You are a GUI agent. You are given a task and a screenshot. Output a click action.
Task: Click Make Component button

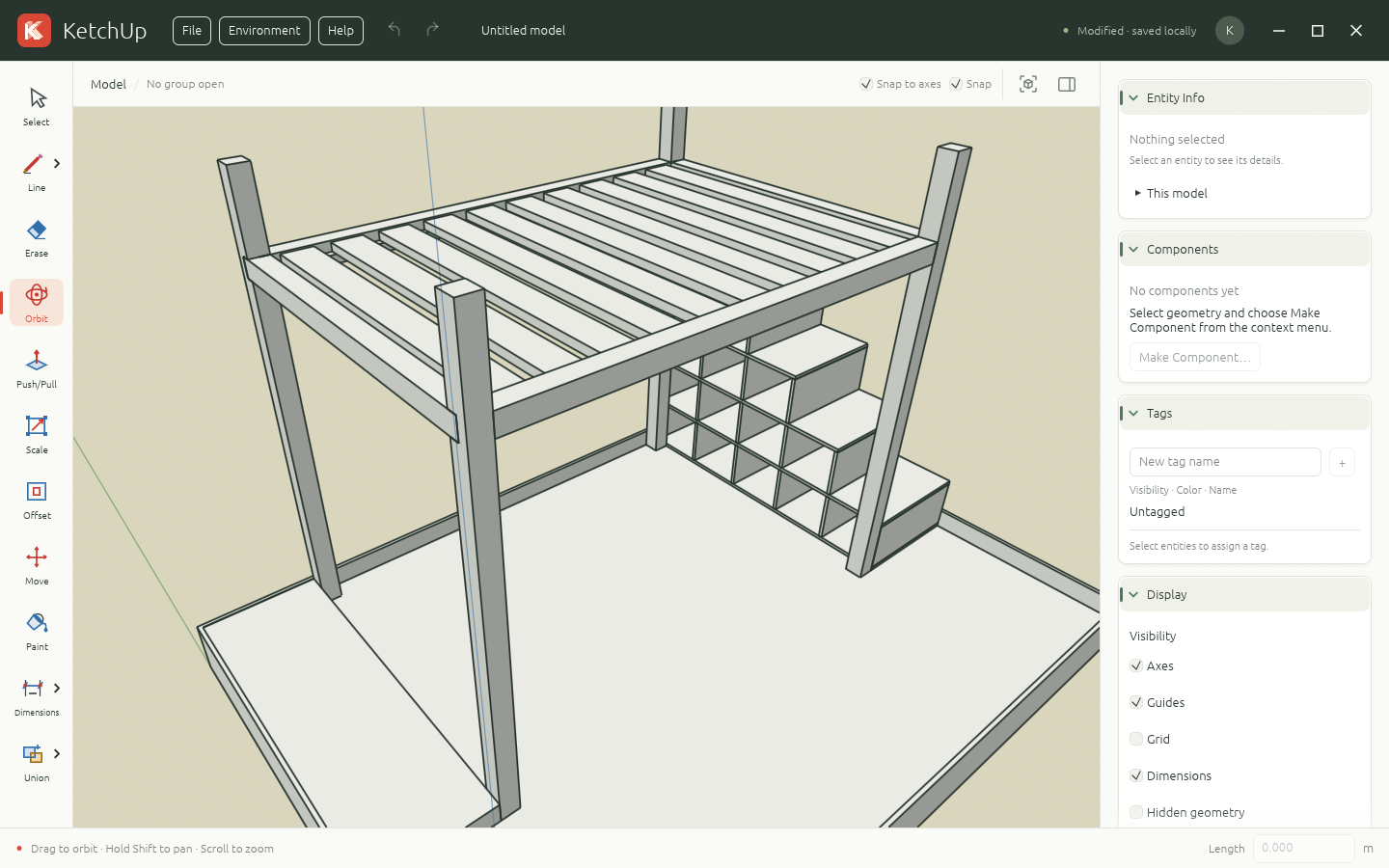[x=1195, y=357]
